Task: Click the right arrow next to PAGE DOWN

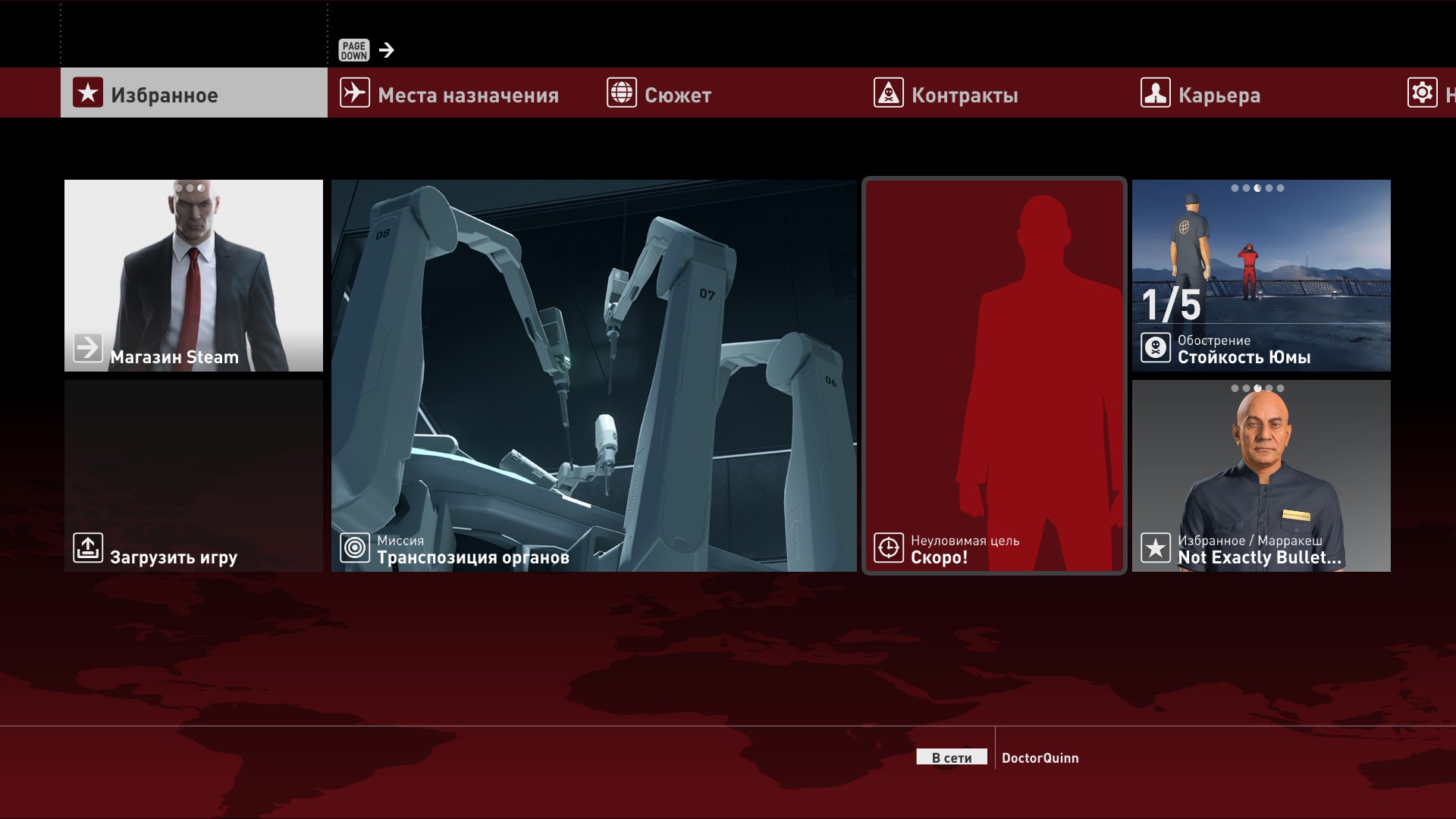Action: point(387,50)
